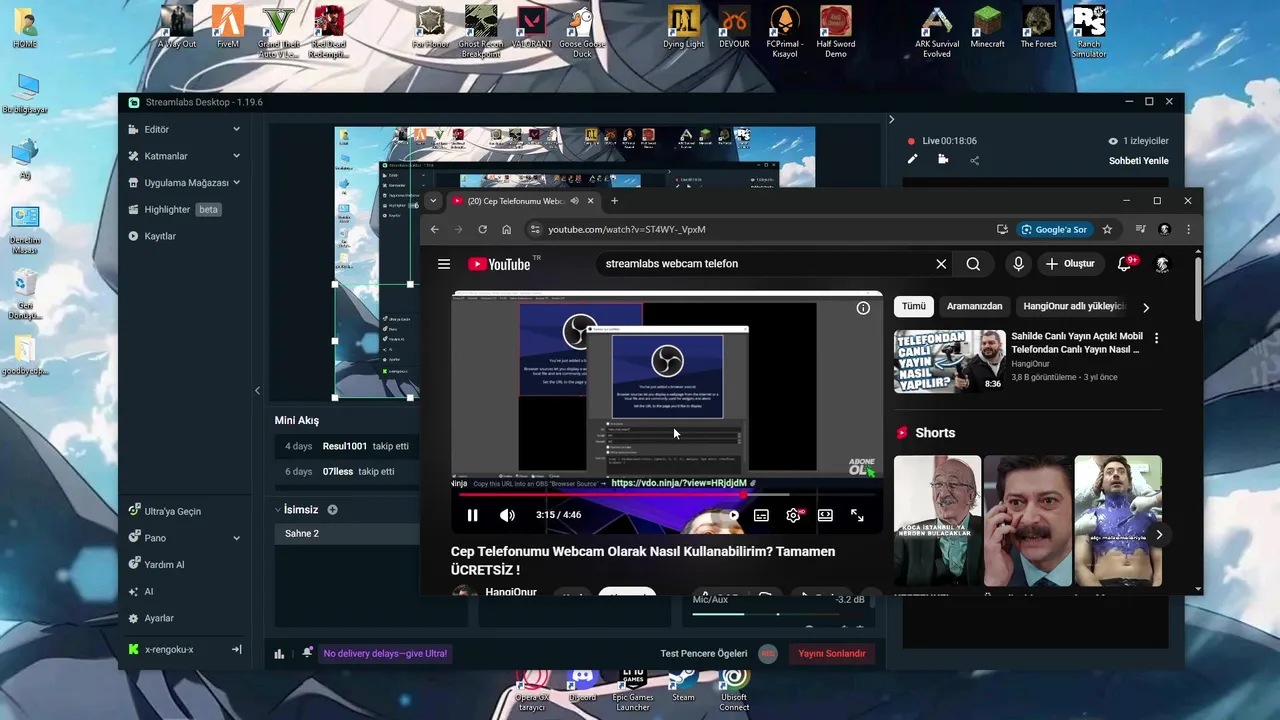Click the edit stream info pencil icon
Screen dimensions: 1280x720
coord(912,160)
